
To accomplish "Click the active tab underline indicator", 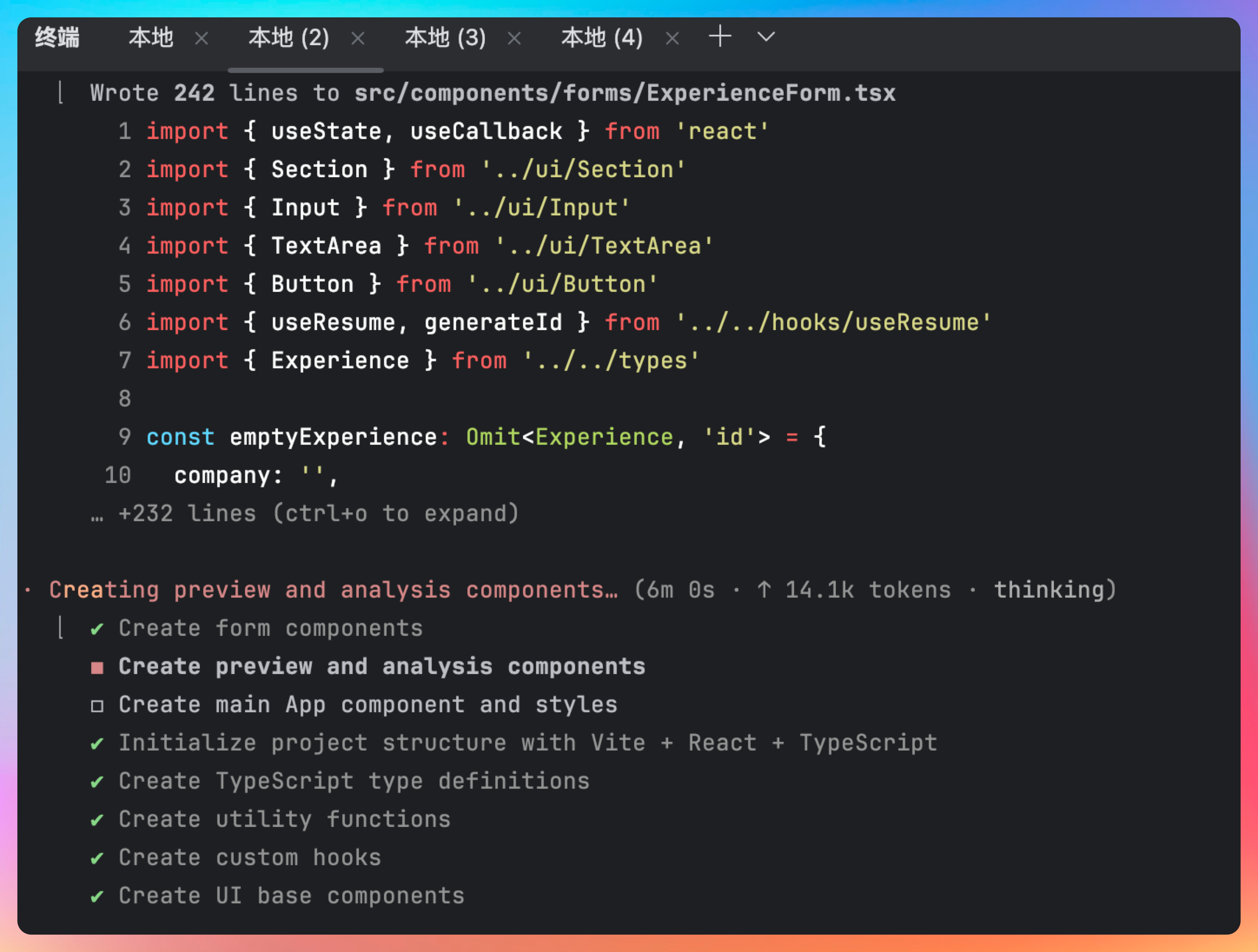I will [x=305, y=70].
